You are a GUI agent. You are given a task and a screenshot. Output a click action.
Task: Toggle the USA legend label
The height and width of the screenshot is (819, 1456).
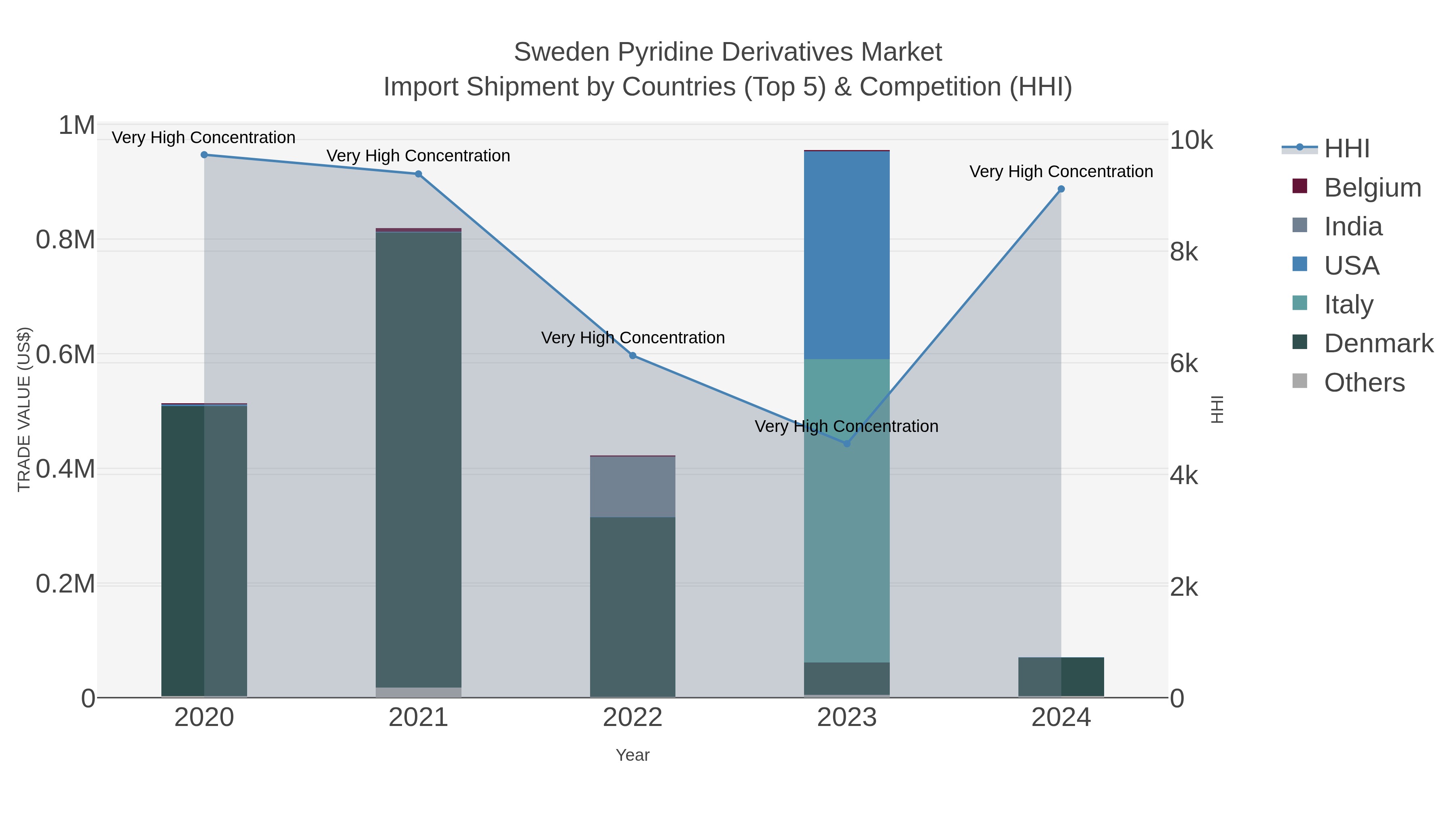pos(1351,265)
